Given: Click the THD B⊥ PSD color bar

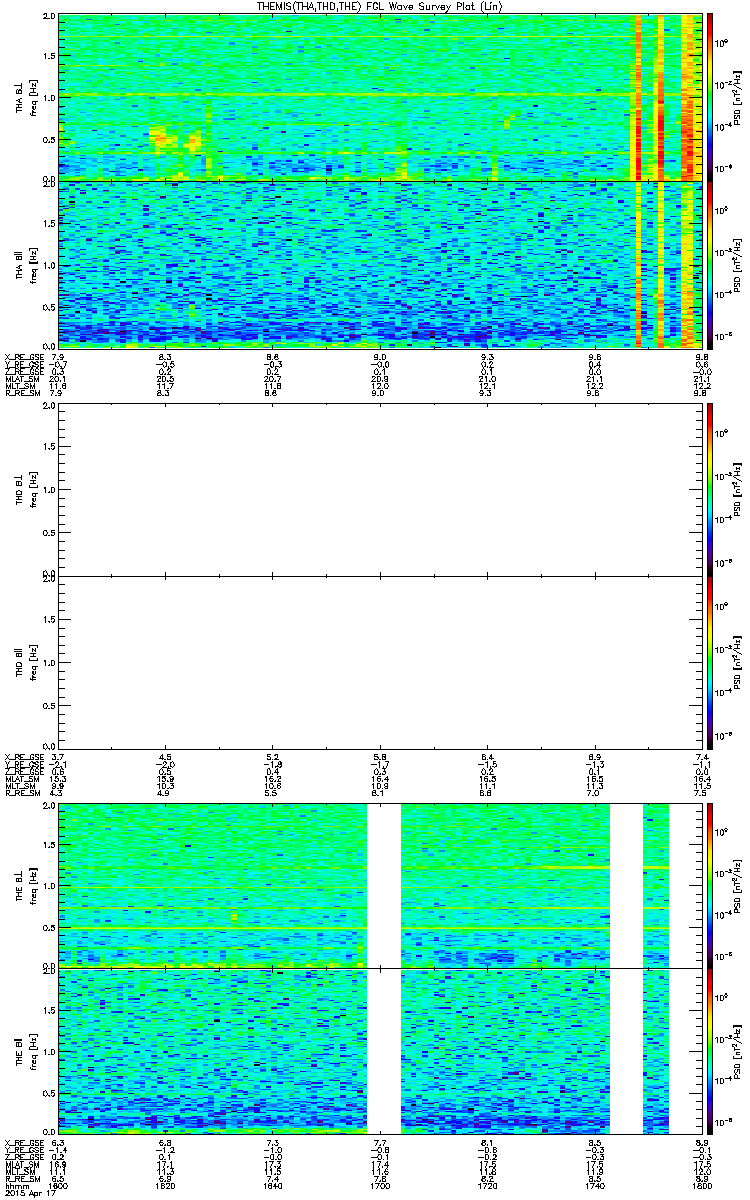Looking at the screenshot, I should point(711,488).
